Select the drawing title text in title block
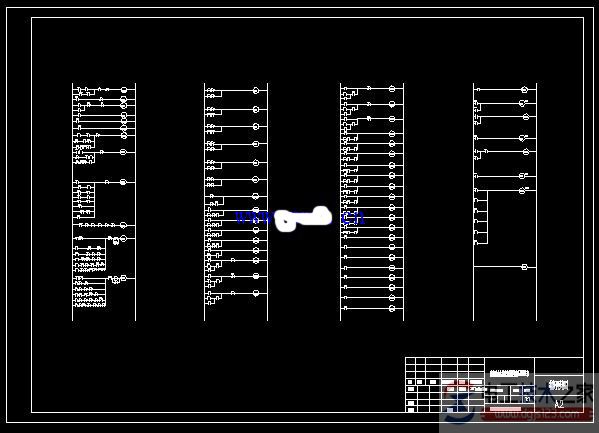This screenshot has width=599, height=433. pos(510,373)
